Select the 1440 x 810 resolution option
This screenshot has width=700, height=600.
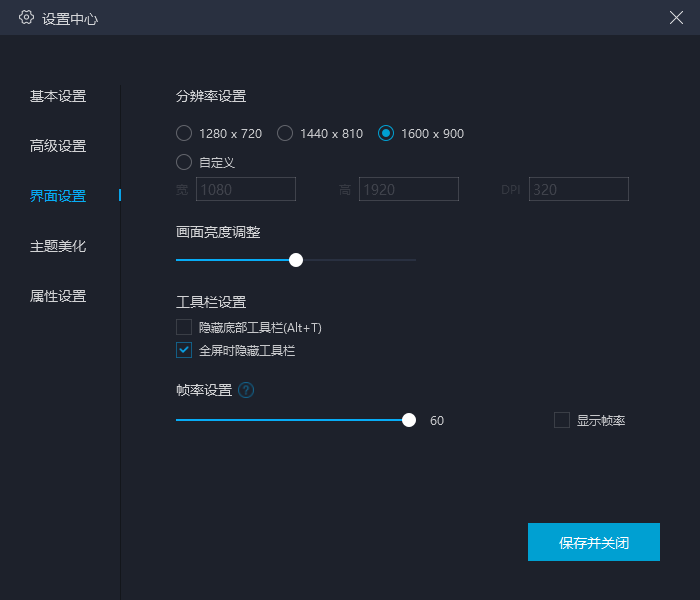tap(285, 133)
